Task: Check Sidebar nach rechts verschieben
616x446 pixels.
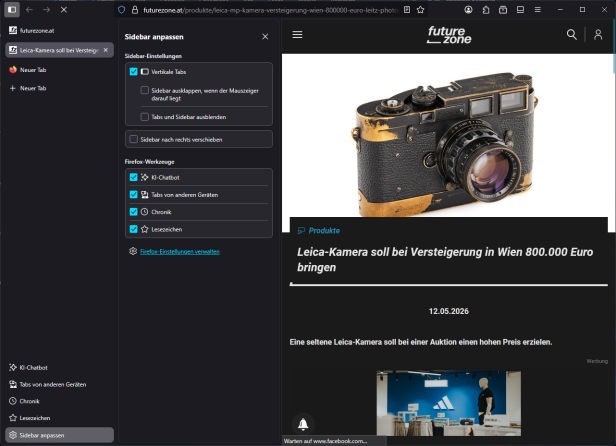Action: [134, 139]
